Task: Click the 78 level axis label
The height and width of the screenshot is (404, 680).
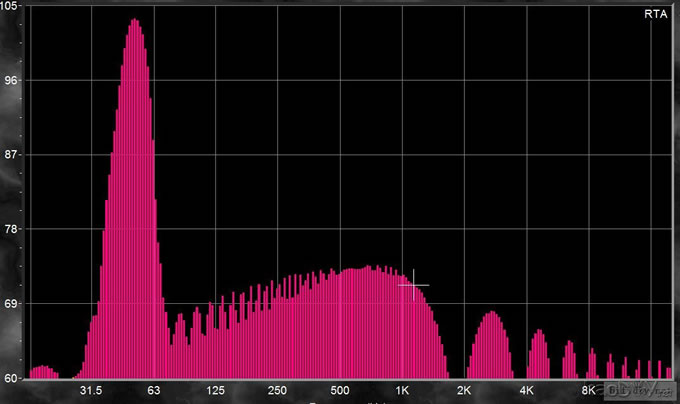Action: (x=14, y=229)
